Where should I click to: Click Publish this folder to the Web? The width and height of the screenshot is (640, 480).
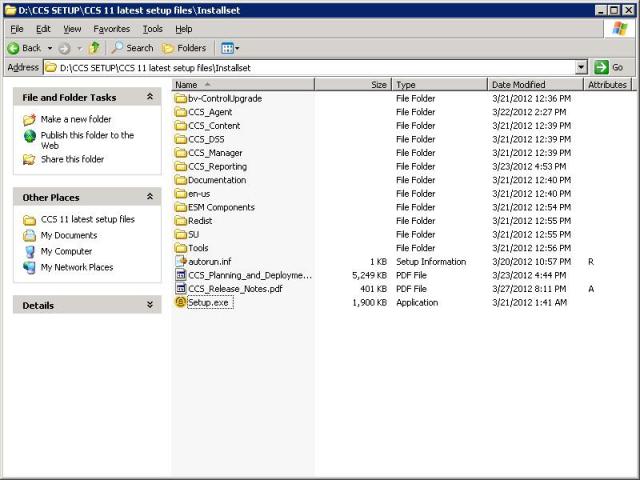[87, 140]
